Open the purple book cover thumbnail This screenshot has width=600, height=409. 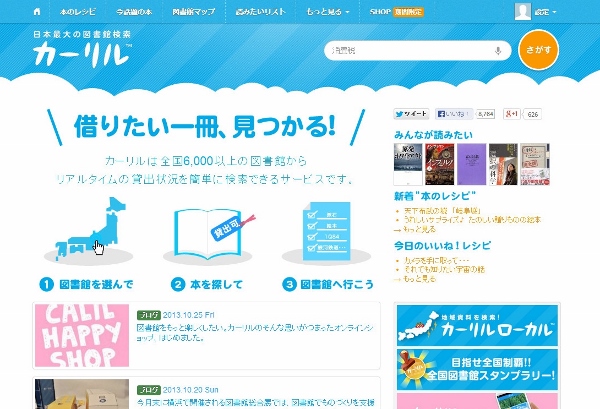471,164
